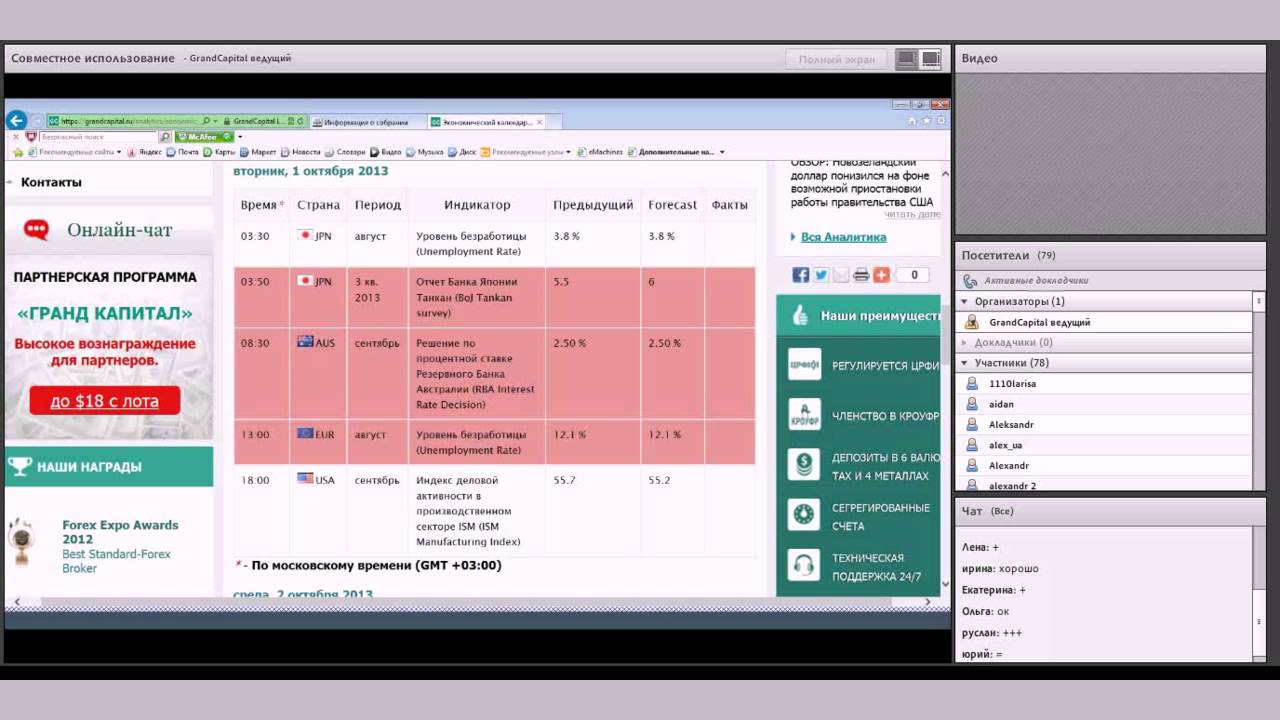The width and height of the screenshot is (1280, 720).
Task: Click the phone icon by Активные докладчики
Action: click(x=970, y=280)
